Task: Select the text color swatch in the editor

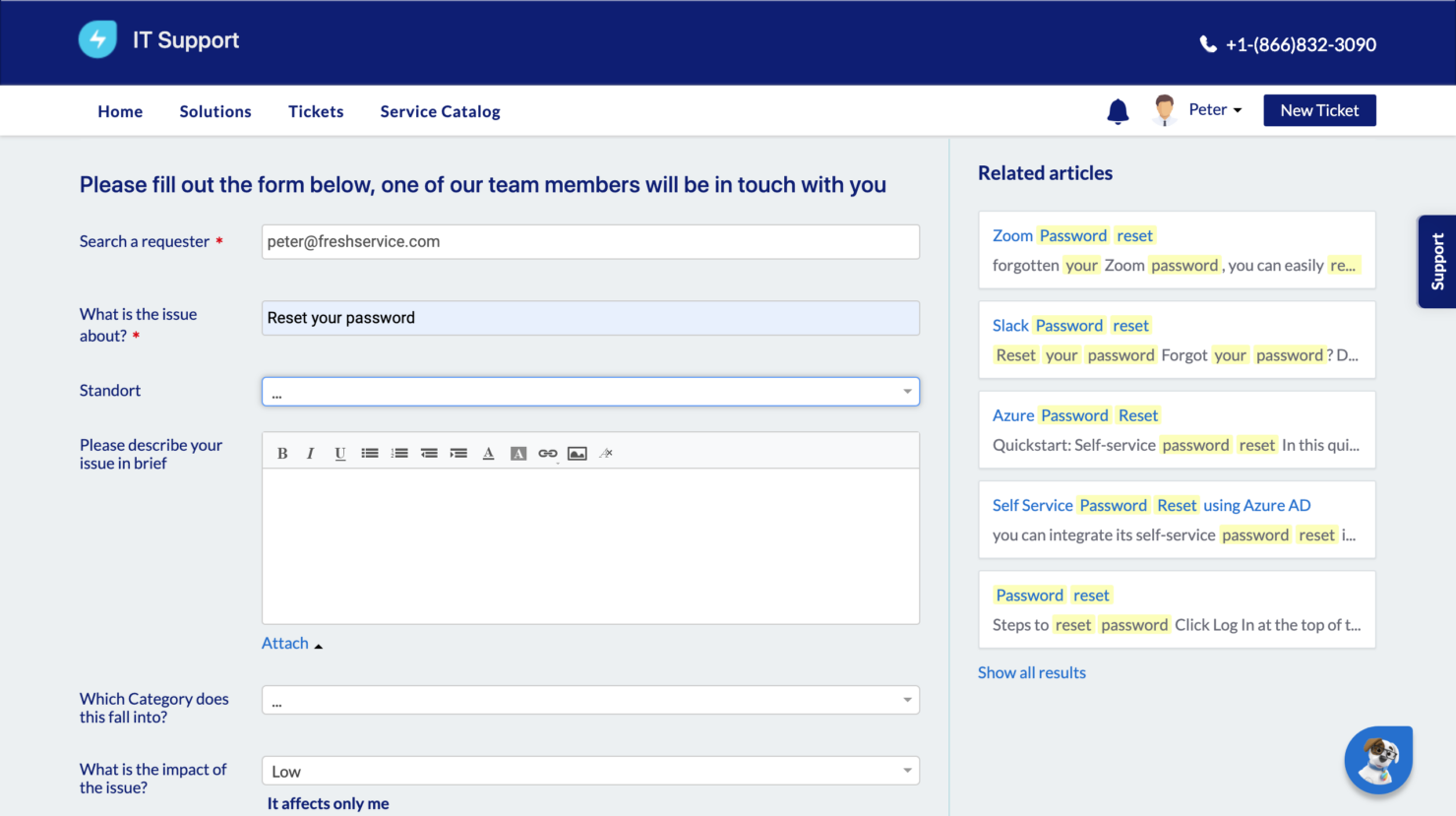Action: [x=489, y=453]
